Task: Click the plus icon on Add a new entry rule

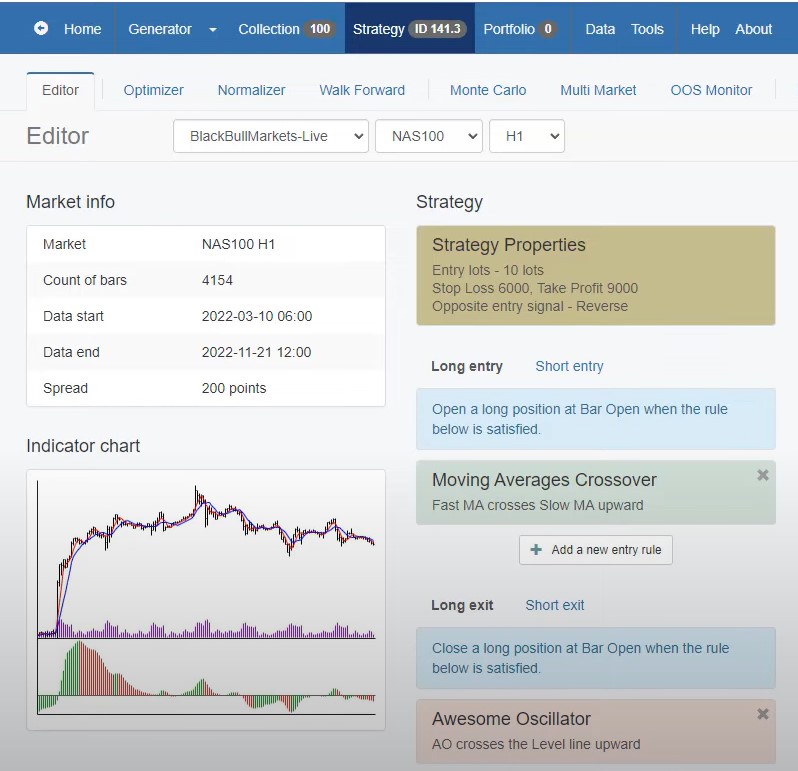Action: coord(536,549)
